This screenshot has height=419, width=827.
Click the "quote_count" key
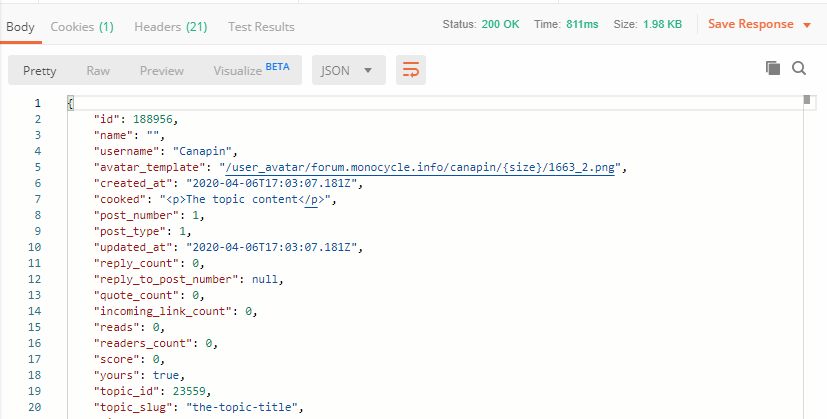click(136, 295)
